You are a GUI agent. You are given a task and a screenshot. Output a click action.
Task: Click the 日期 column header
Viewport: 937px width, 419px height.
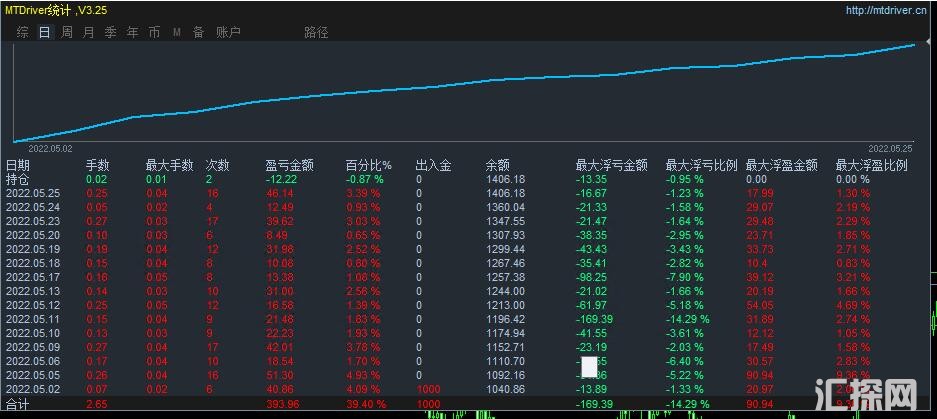point(18,165)
